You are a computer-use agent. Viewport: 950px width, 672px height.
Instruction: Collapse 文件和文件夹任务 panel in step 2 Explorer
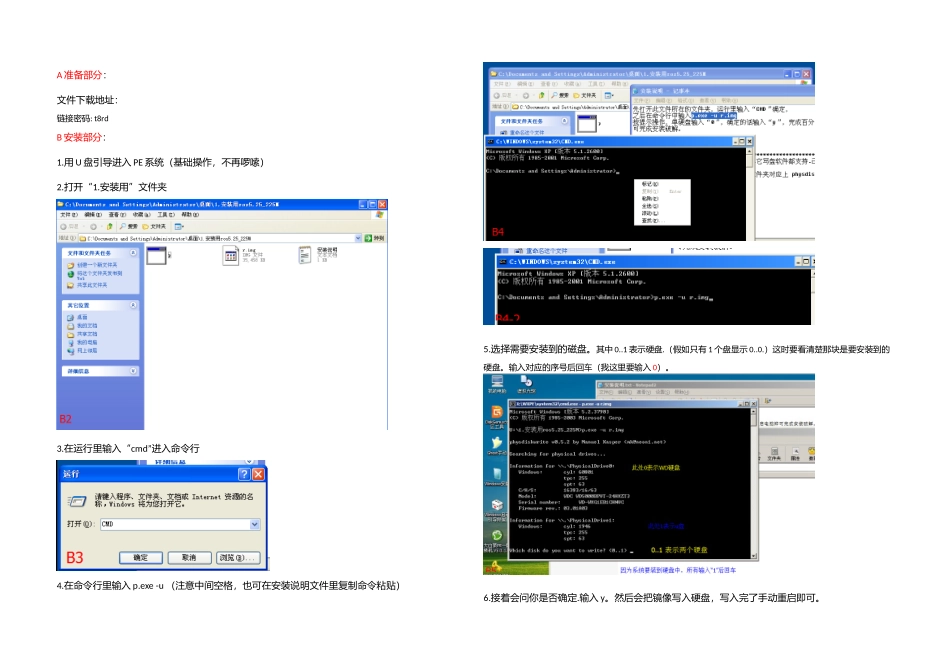click(x=133, y=253)
